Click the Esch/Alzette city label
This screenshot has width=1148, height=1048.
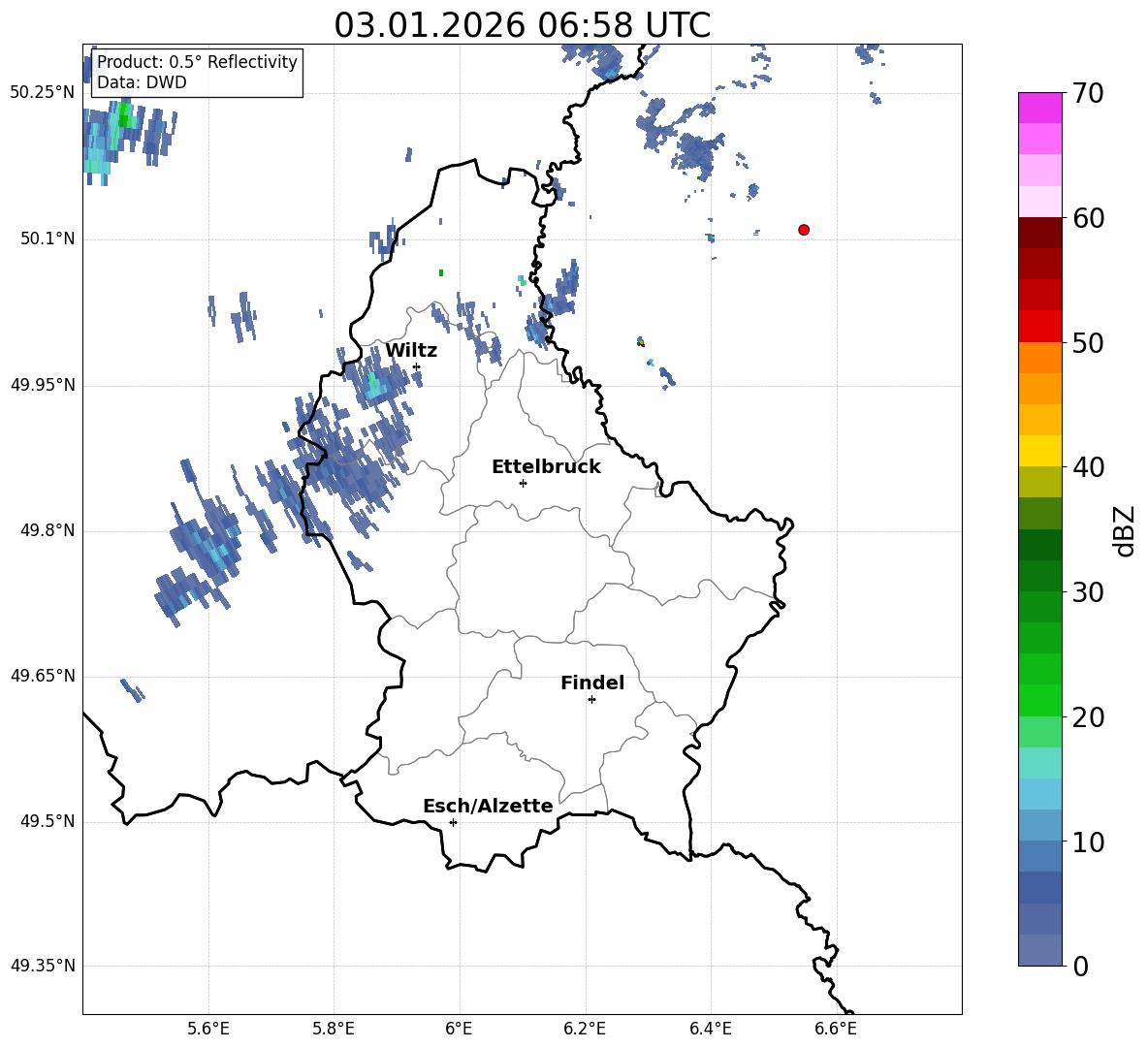tap(488, 806)
